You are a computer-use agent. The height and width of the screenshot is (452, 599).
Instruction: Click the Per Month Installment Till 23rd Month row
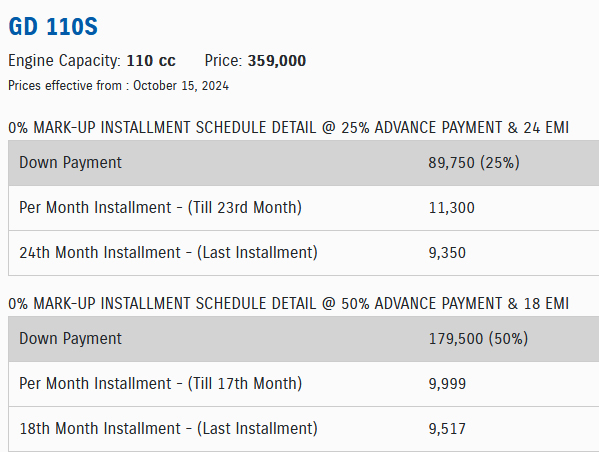click(304, 208)
